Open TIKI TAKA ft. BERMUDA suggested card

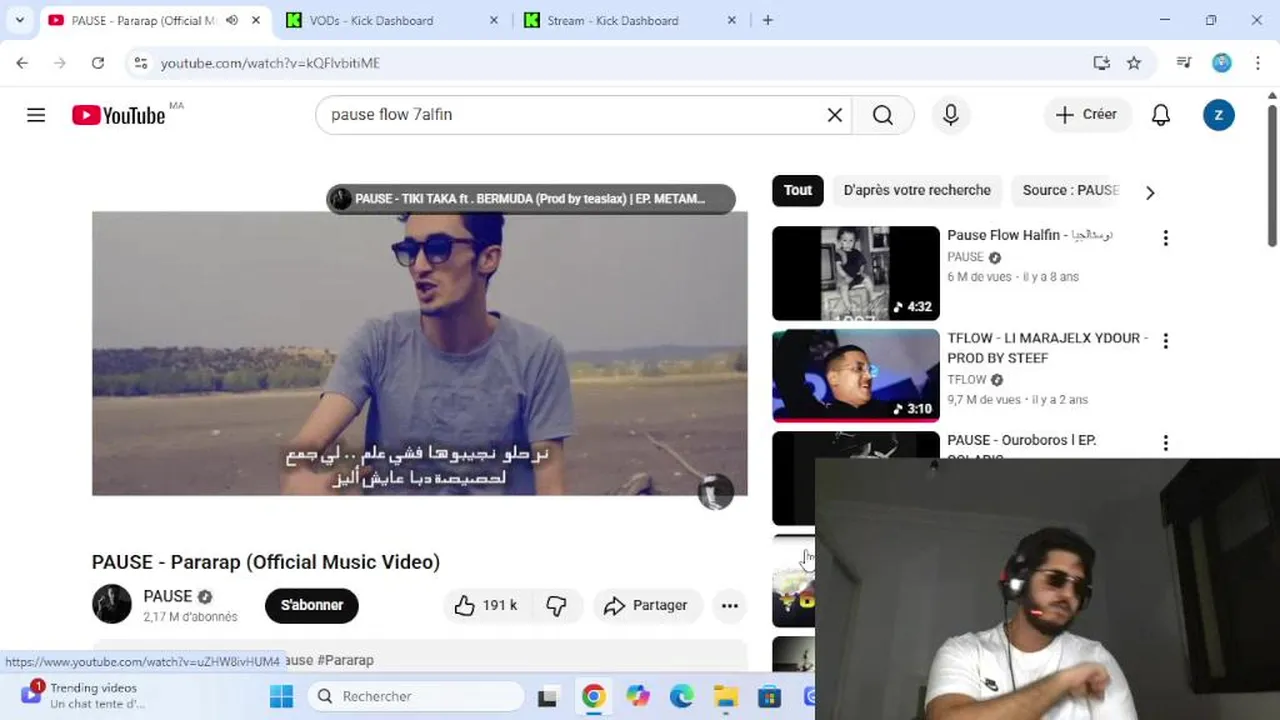[x=531, y=199]
